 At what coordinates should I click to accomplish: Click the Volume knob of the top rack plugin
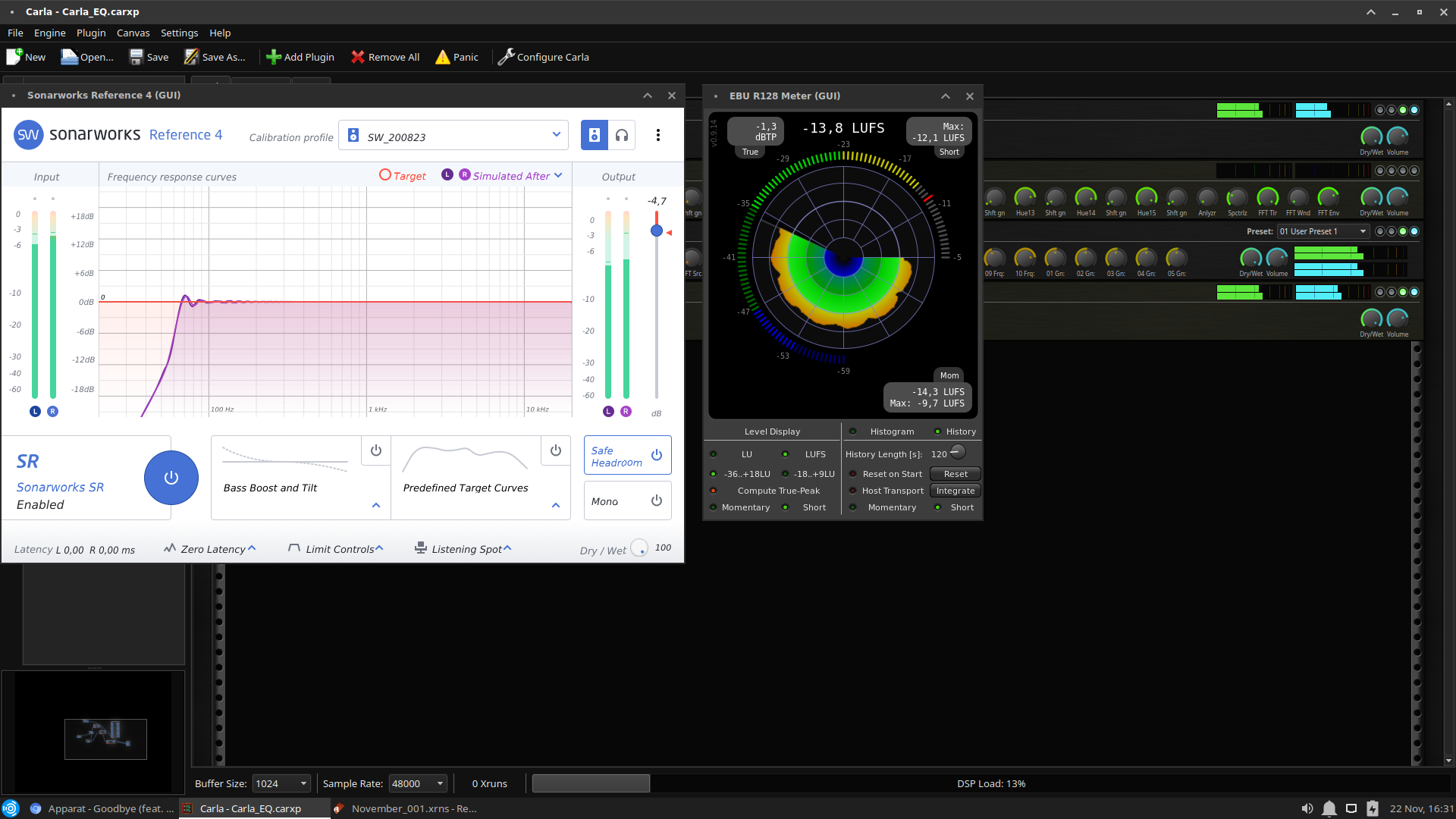pyautogui.click(x=1398, y=136)
